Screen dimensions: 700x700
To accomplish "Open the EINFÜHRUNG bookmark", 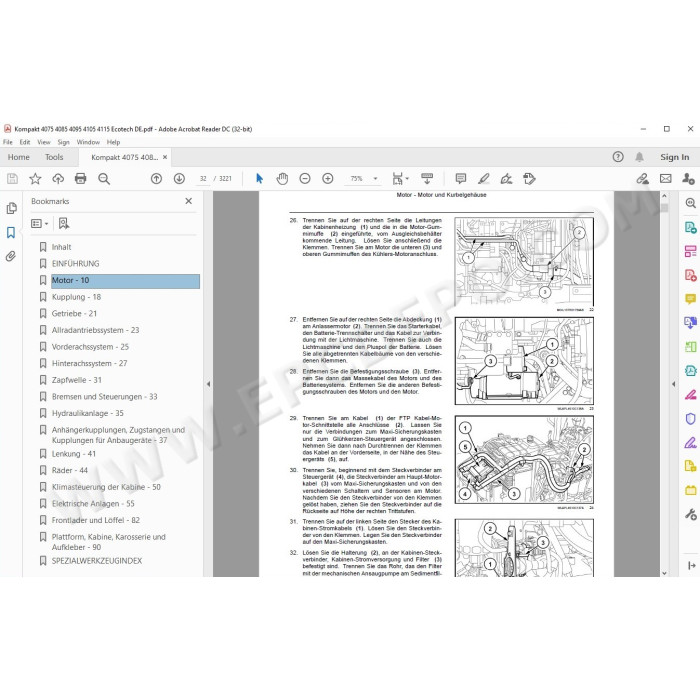I will pyautogui.click(x=75, y=263).
